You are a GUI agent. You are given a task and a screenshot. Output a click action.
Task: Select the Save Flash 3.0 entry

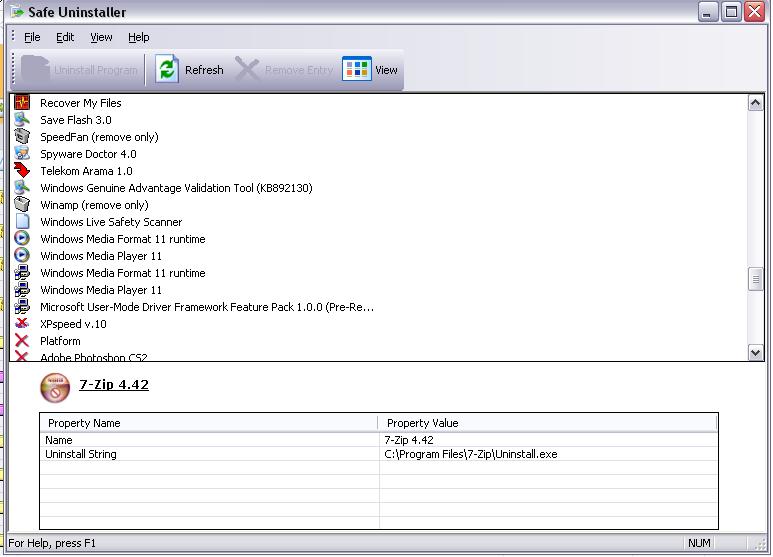pos(76,120)
